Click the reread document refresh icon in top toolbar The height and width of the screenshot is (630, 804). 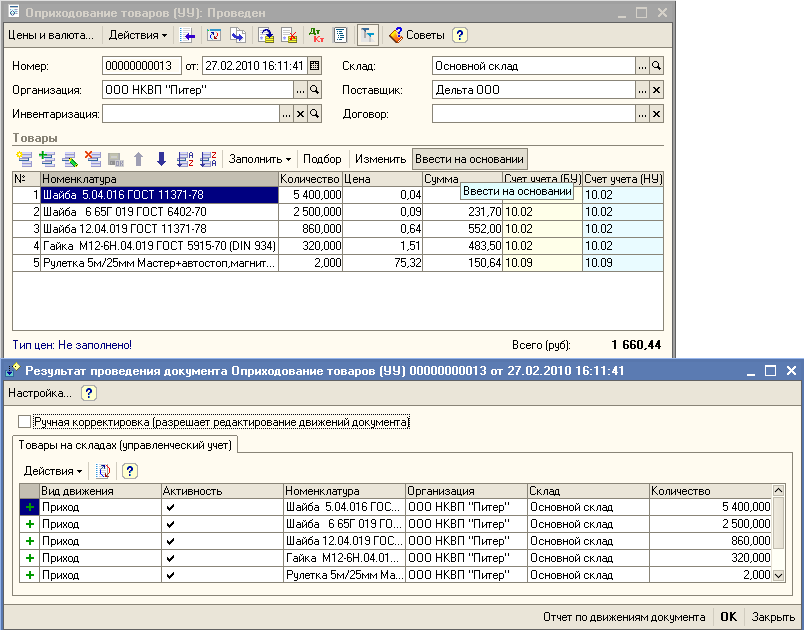click(x=214, y=35)
